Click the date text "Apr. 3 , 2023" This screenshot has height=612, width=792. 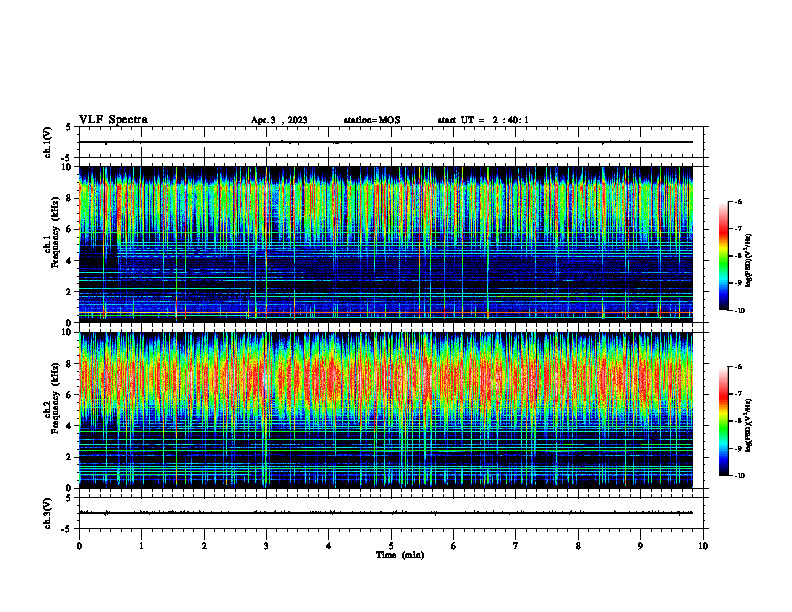279,120
